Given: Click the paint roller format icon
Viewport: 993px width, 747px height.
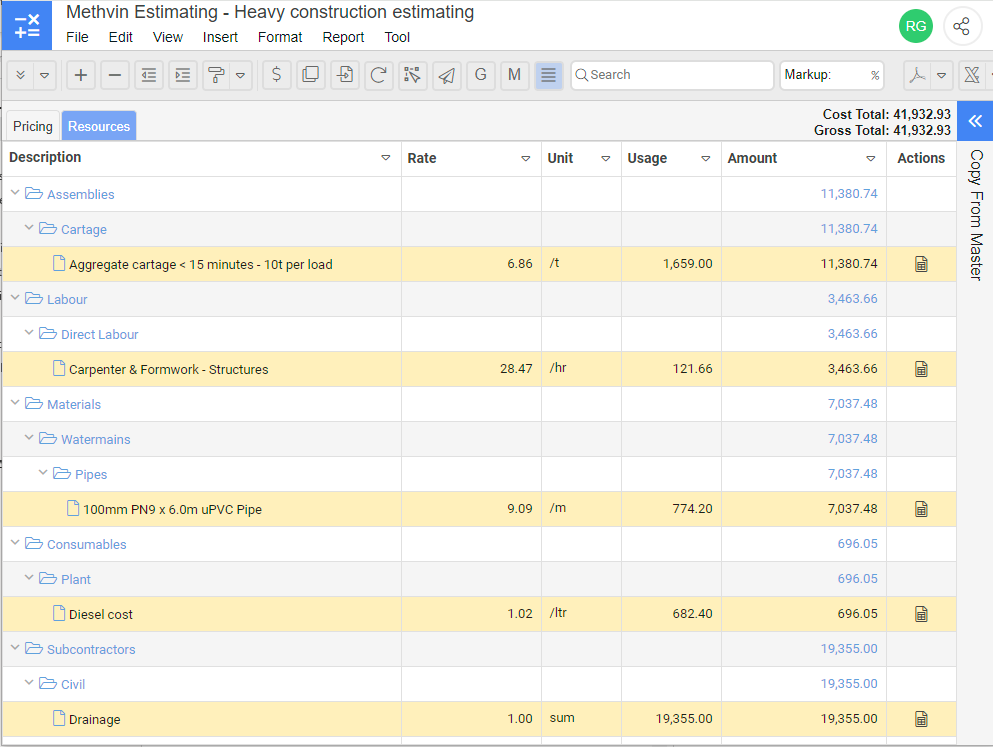Looking at the screenshot, I should point(216,75).
